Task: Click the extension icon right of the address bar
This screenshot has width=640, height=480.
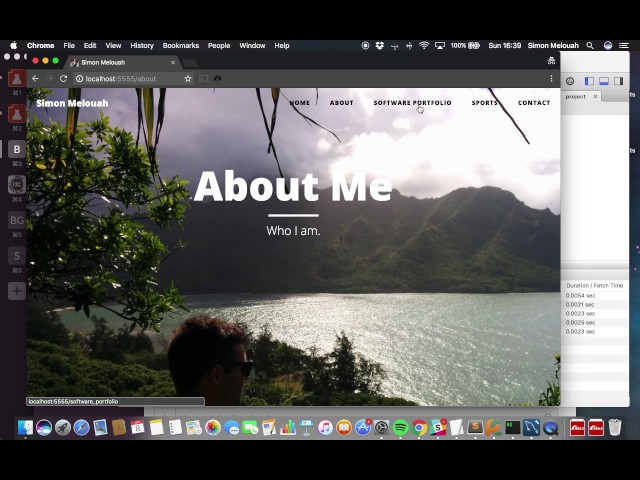Action: pyautogui.click(x=217, y=78)
